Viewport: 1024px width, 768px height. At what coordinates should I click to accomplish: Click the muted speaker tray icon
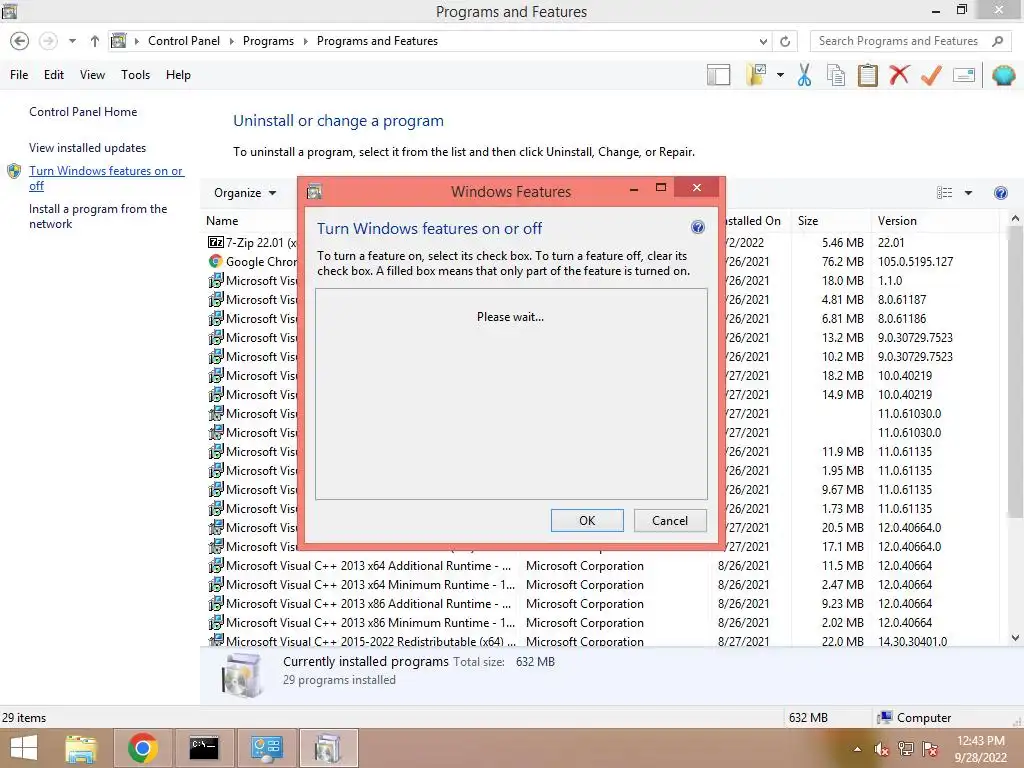(x=881, y=749)
